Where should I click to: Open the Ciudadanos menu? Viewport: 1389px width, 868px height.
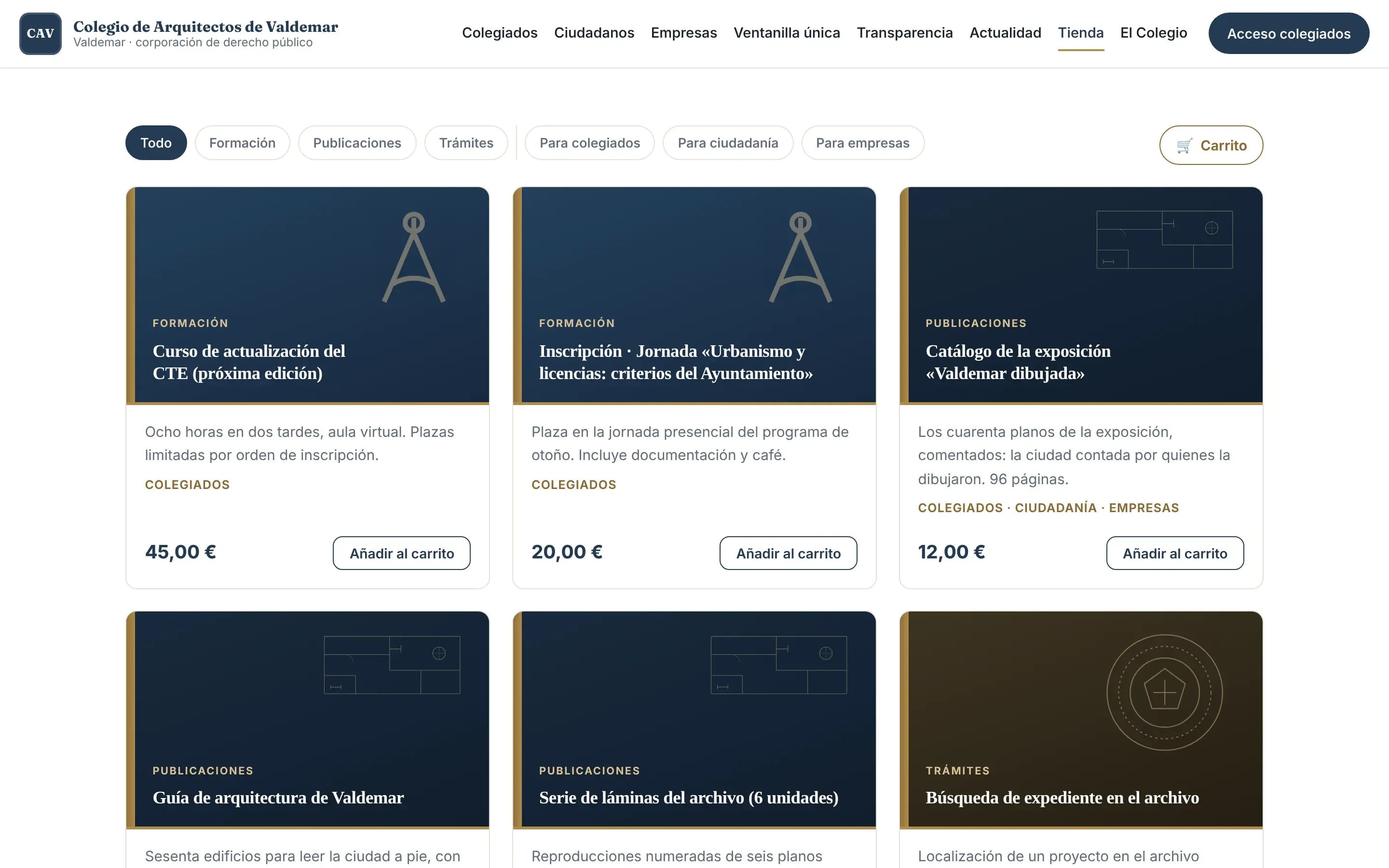pos(594,33)
